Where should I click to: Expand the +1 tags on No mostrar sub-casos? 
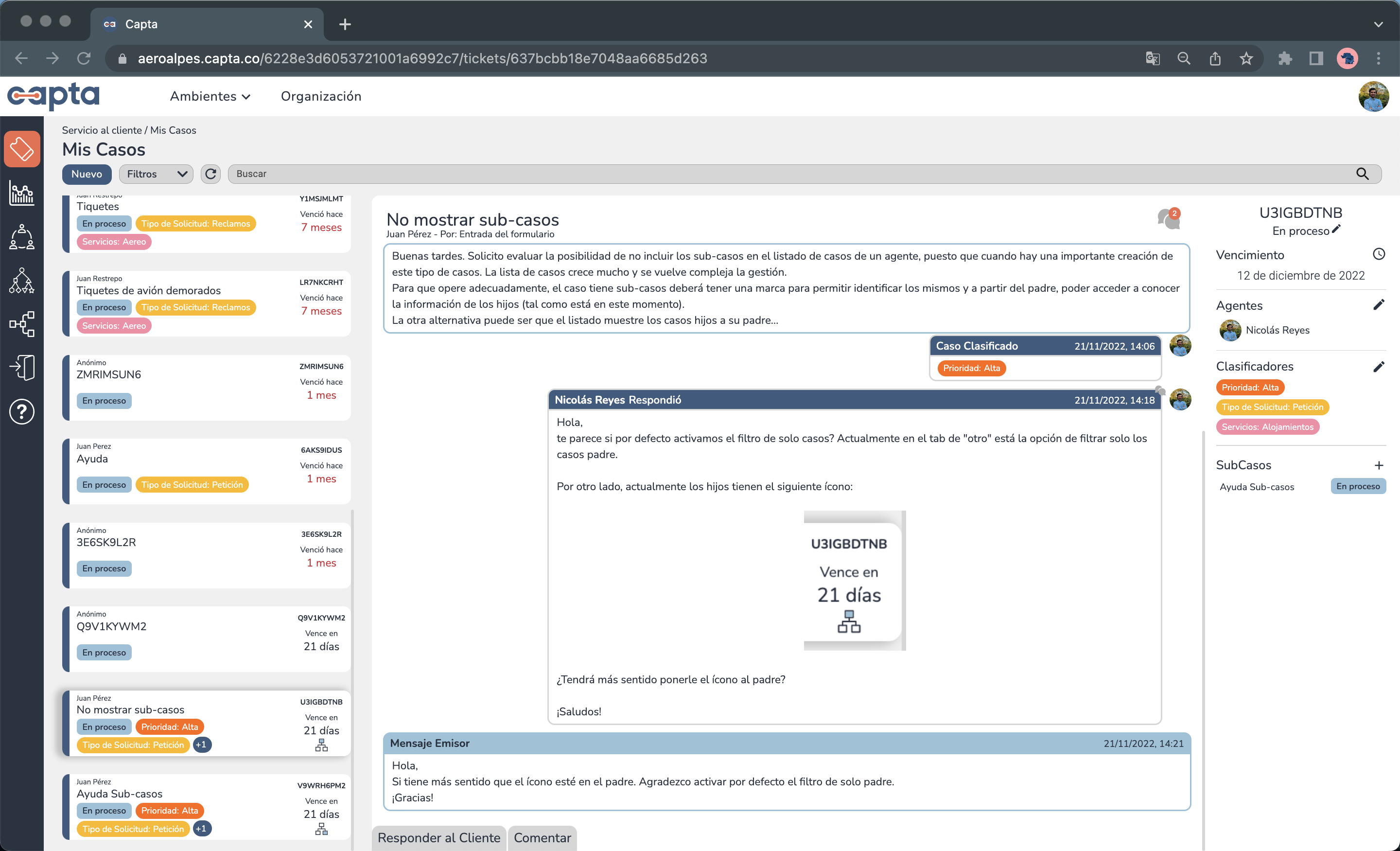click(201, 745)
